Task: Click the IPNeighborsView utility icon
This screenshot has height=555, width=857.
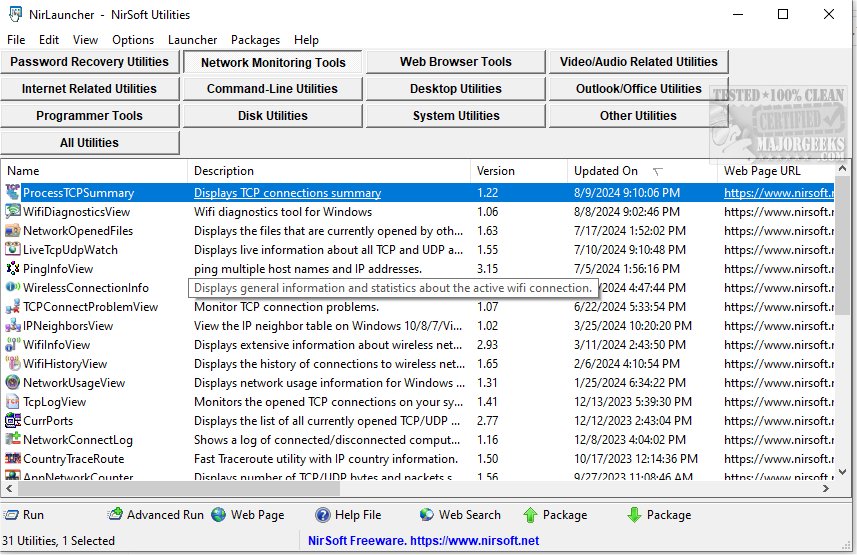Action: [13, 326]
